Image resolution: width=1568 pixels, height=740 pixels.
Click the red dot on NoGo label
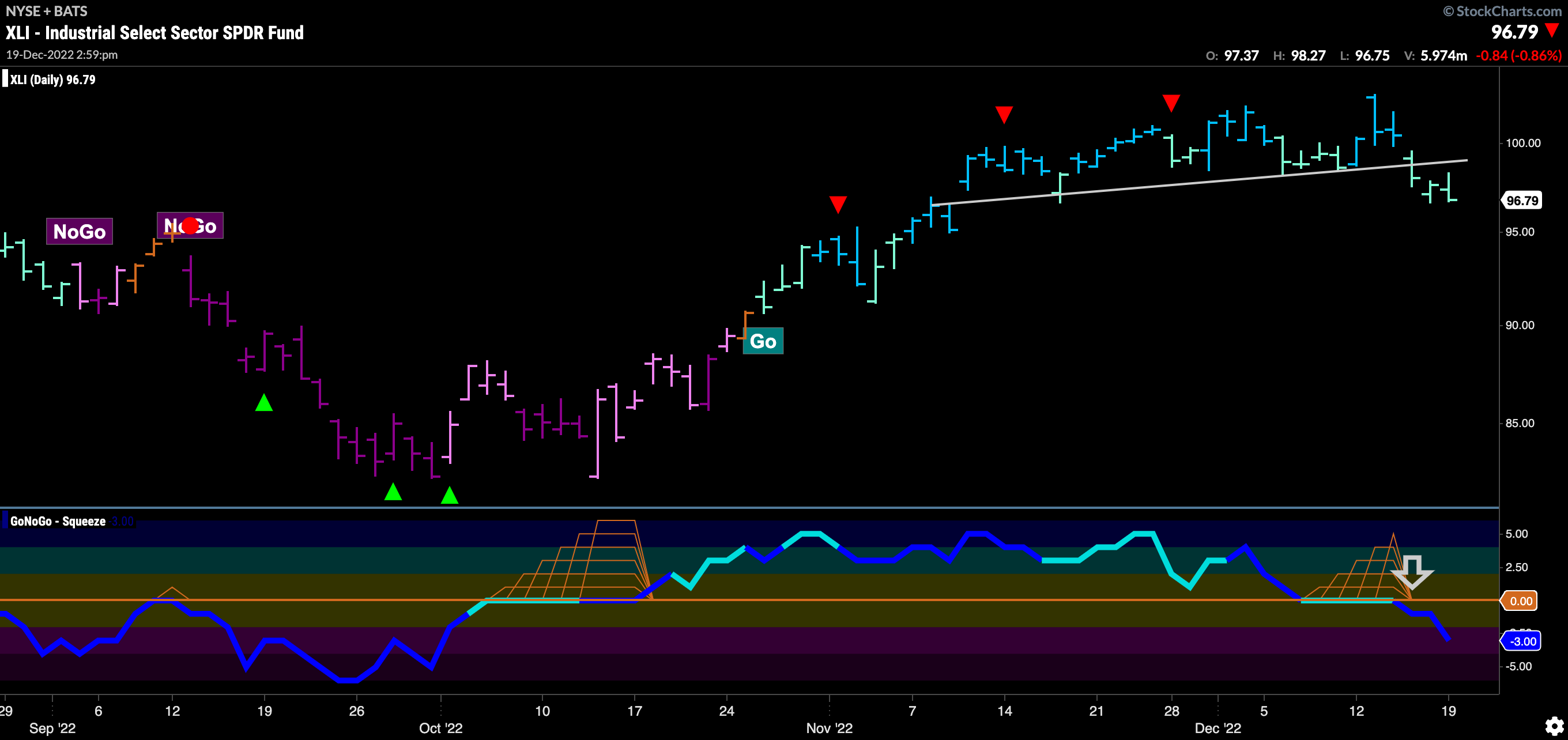(190, 226)
